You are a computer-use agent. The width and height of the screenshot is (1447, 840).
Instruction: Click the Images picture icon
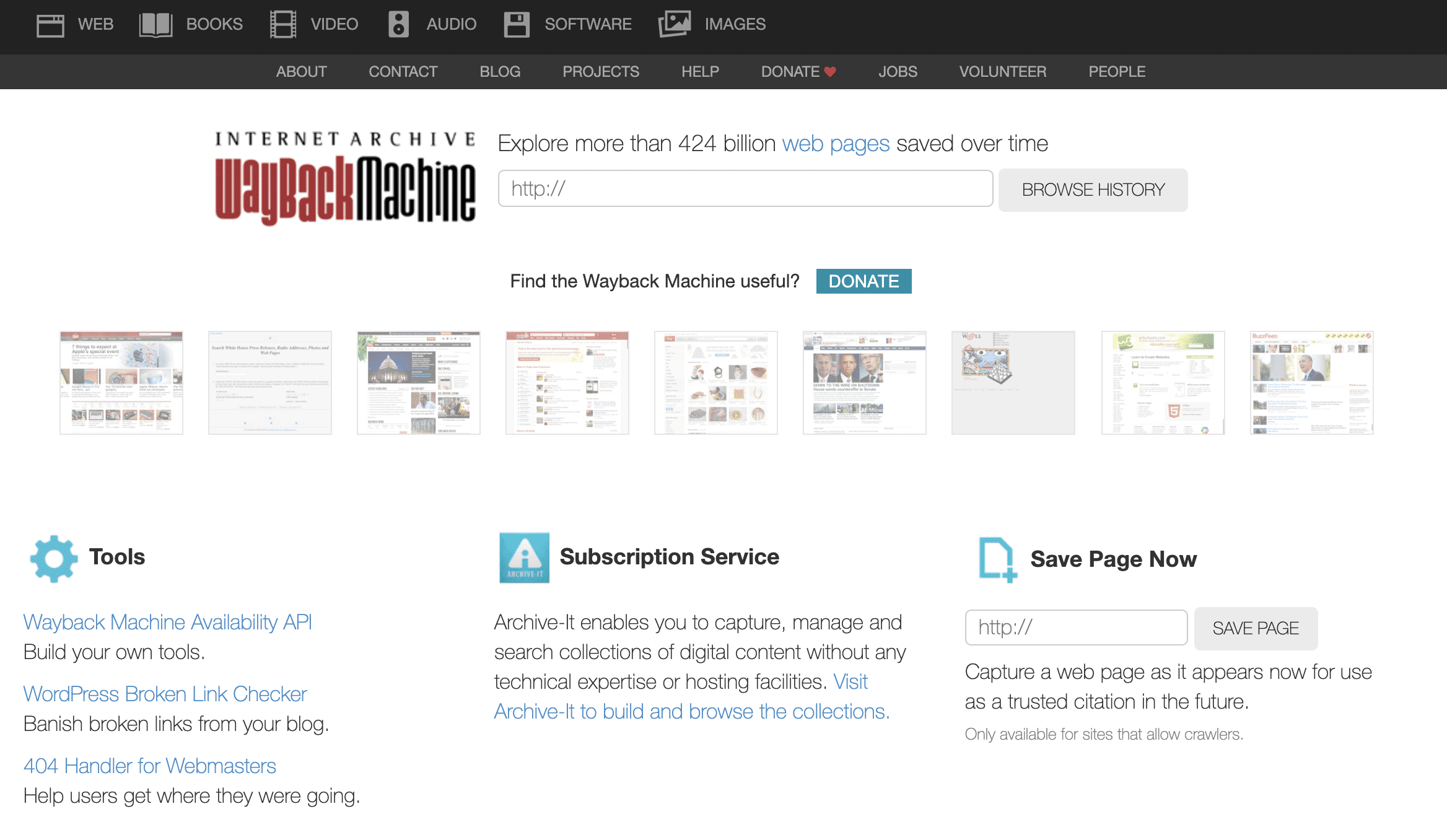(675, 25)
